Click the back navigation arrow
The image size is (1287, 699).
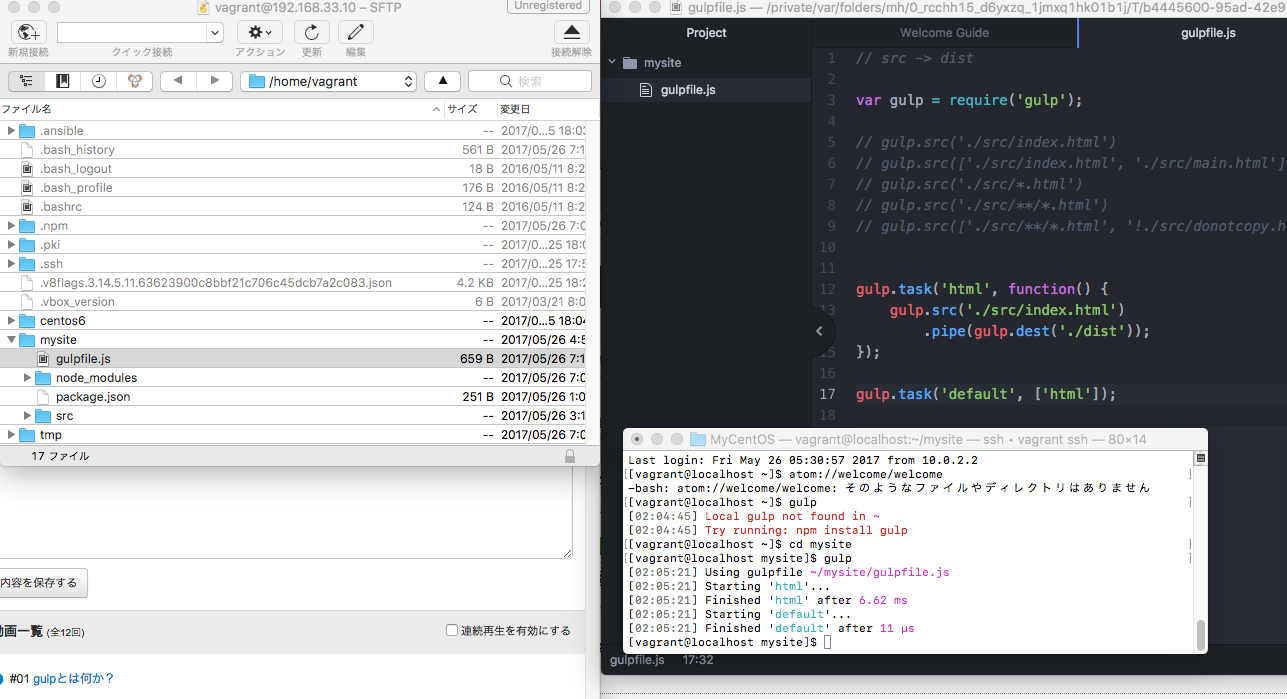pos(178,81)
